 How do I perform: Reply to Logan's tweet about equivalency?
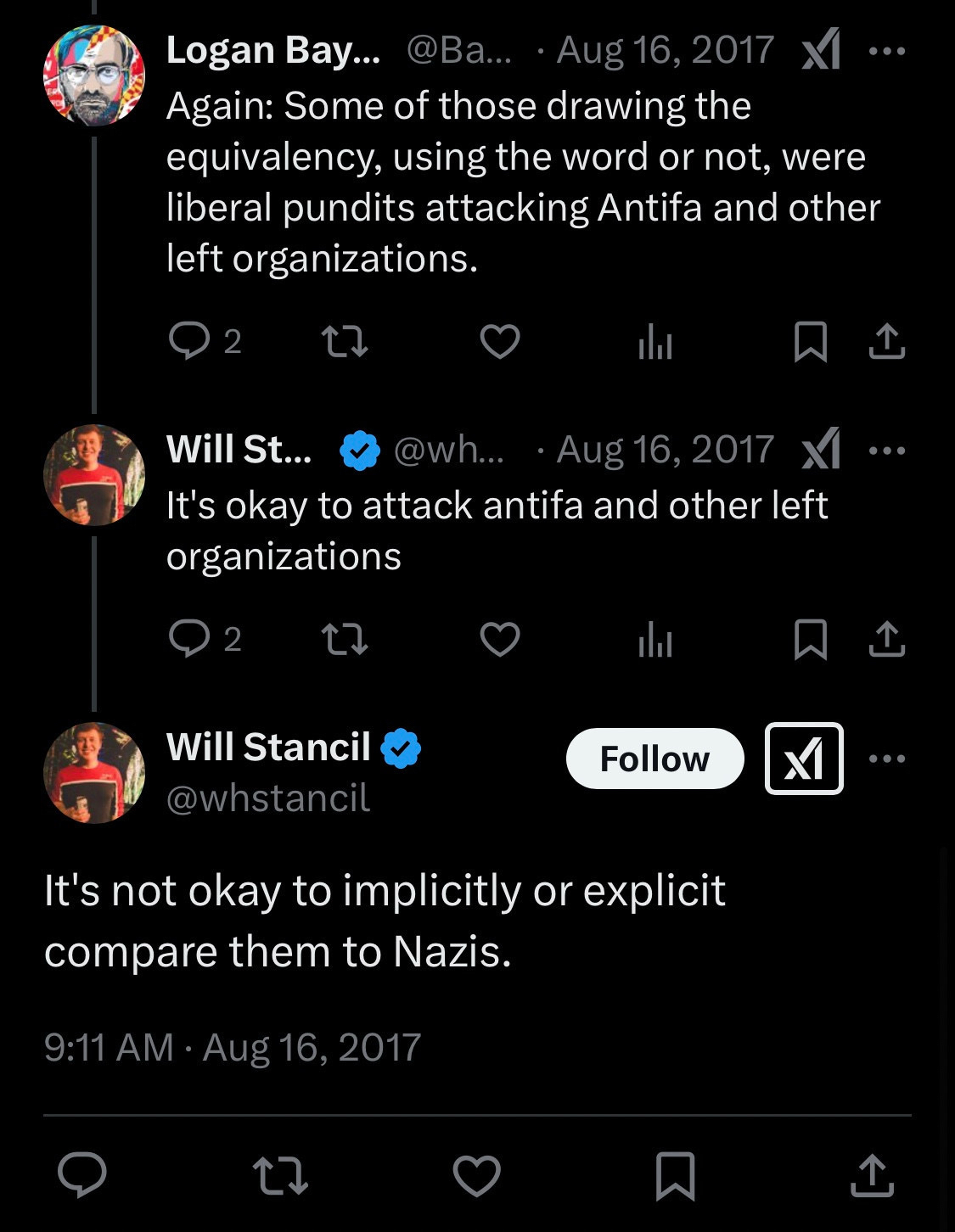coord(189,341)
